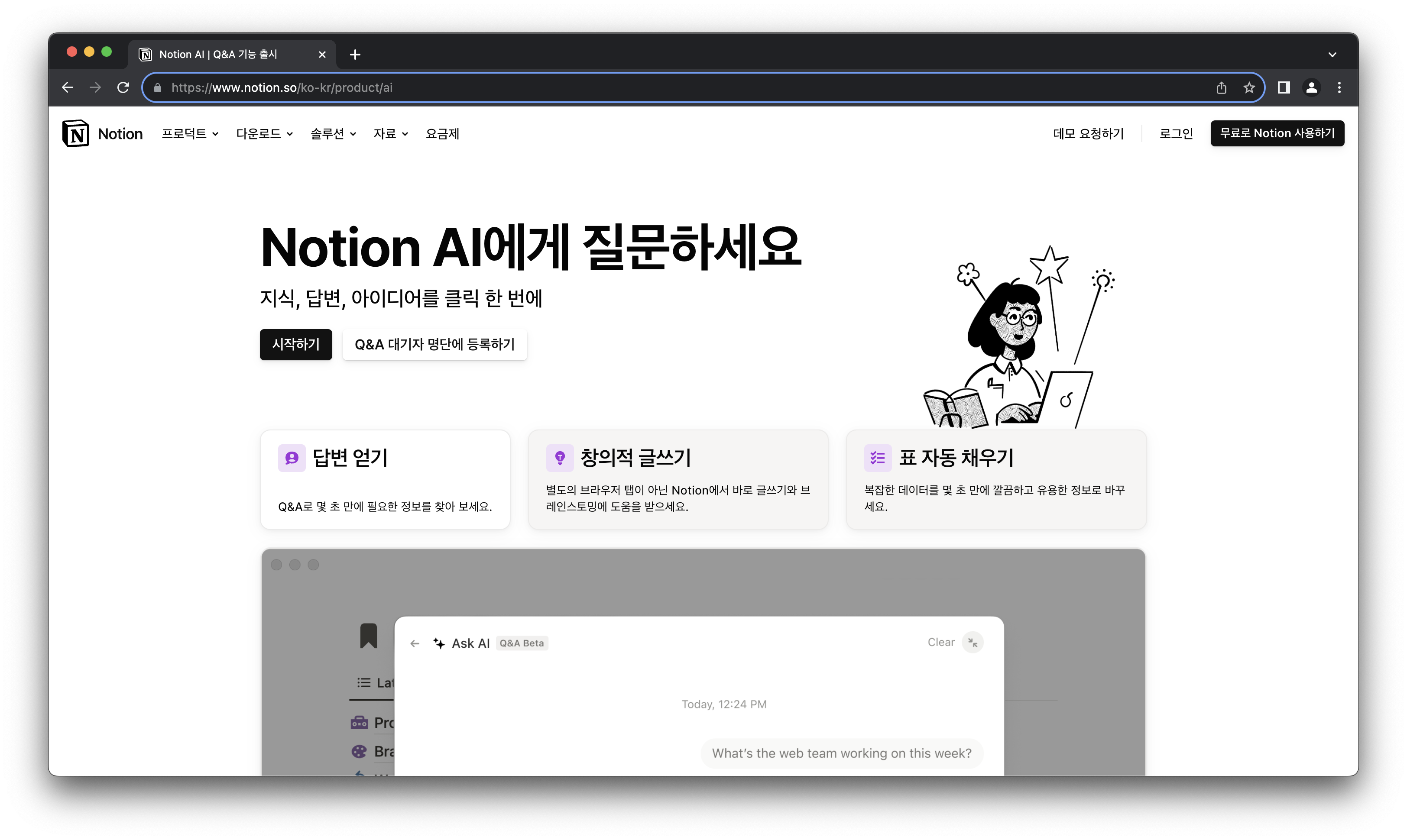Reload the current page
1407x840 pixels.
(x=123, y=87)
